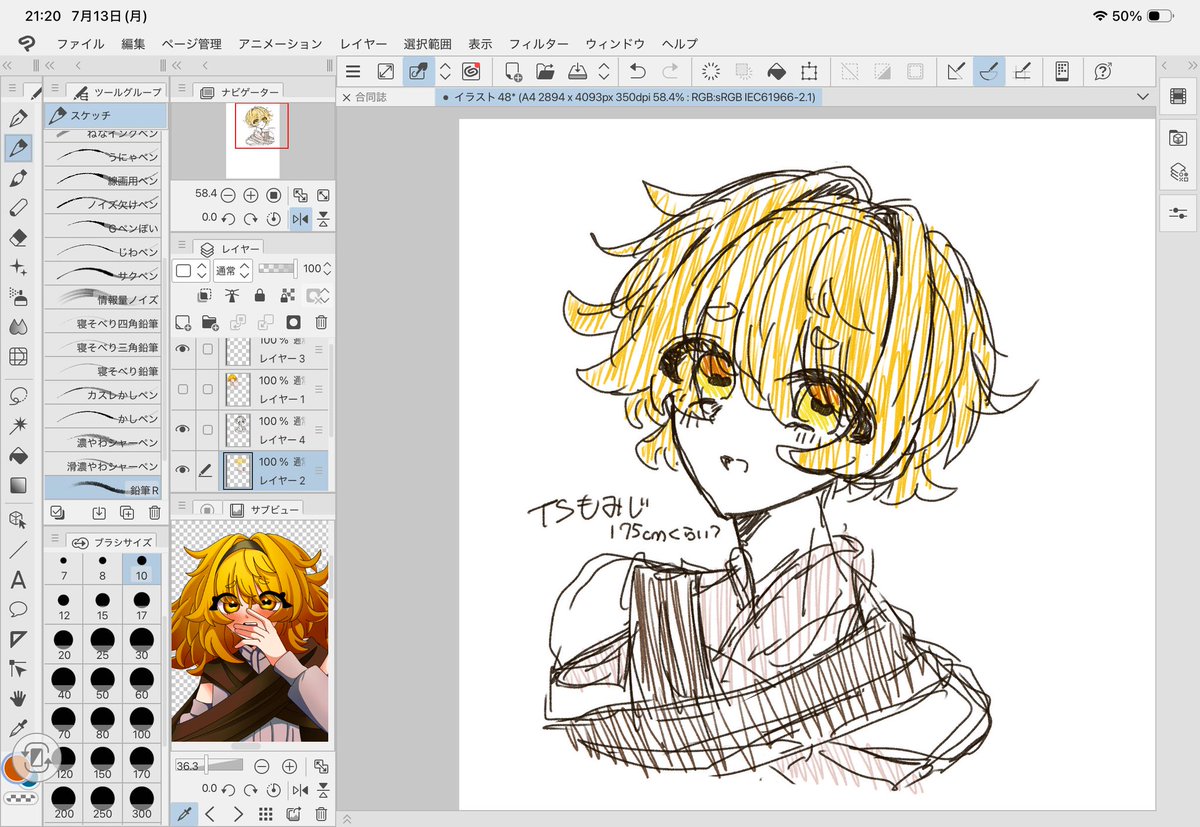Screen dimensions: 1200x827
Task: Hide レイヤー 3 with its eye icon
Action: pos(183,349)
